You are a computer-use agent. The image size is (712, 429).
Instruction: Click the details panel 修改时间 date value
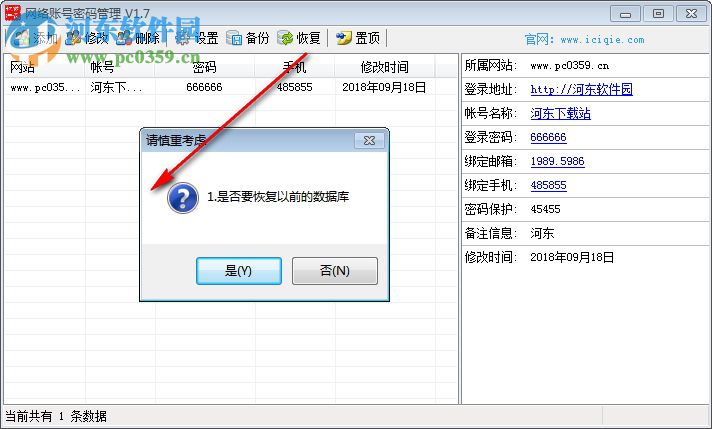click(x=572, y=257)
